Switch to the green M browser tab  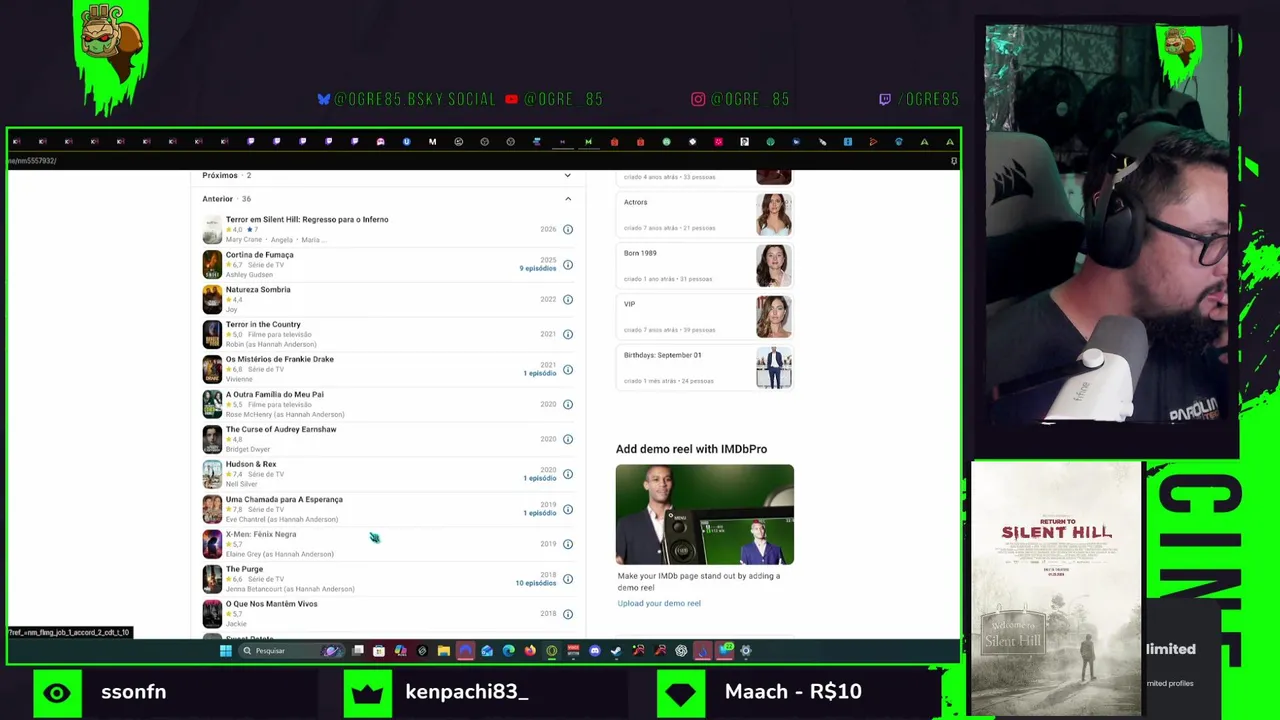588,142
